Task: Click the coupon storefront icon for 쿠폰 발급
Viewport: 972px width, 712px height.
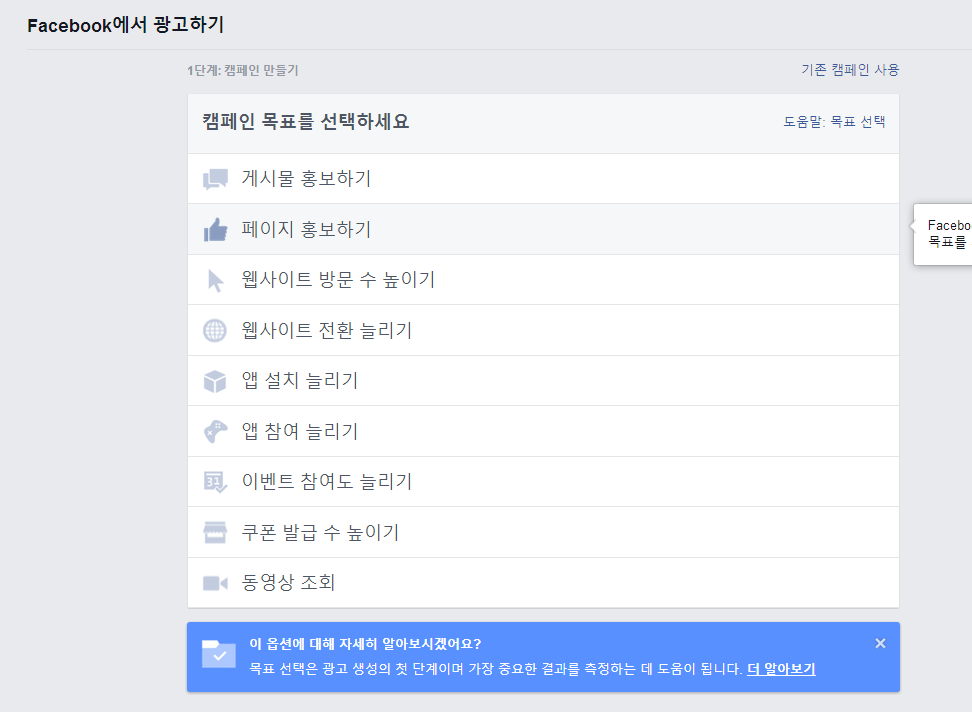Action: pyautogui.click(x=215, y=532)
